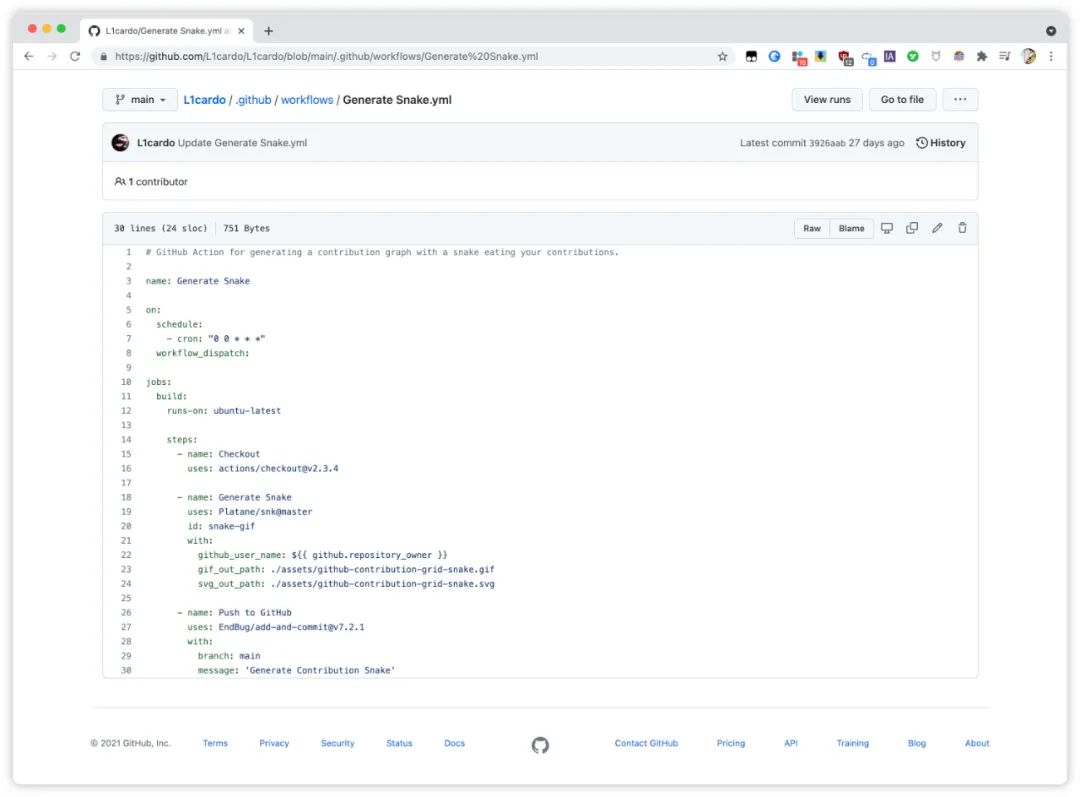Click the GitHub logo in the footer
The image size is (1080, 797).
[x=540, y=744]
